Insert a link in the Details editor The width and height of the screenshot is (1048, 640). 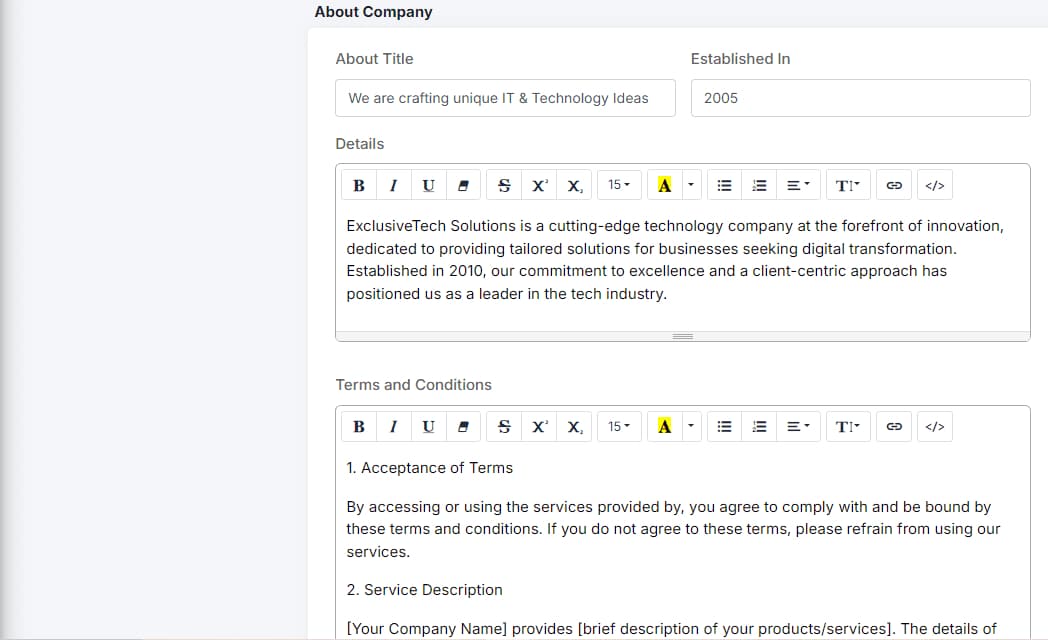pyautogui.click(x=895, y=185)
